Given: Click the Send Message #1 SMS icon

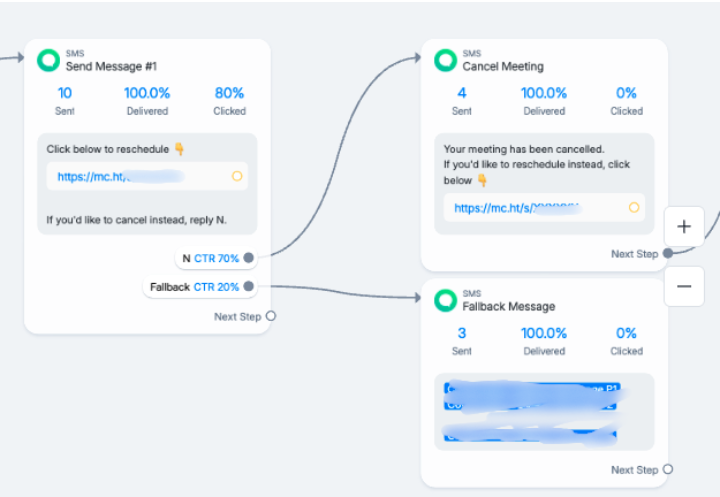Looking at the screenshot, I should [49, 60].
